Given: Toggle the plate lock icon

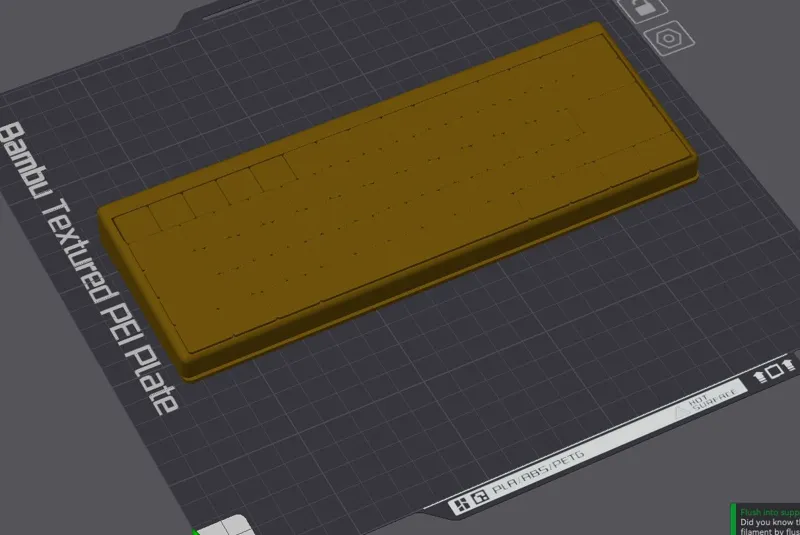Looking at the screenshot, I should [x=642, y=8].
